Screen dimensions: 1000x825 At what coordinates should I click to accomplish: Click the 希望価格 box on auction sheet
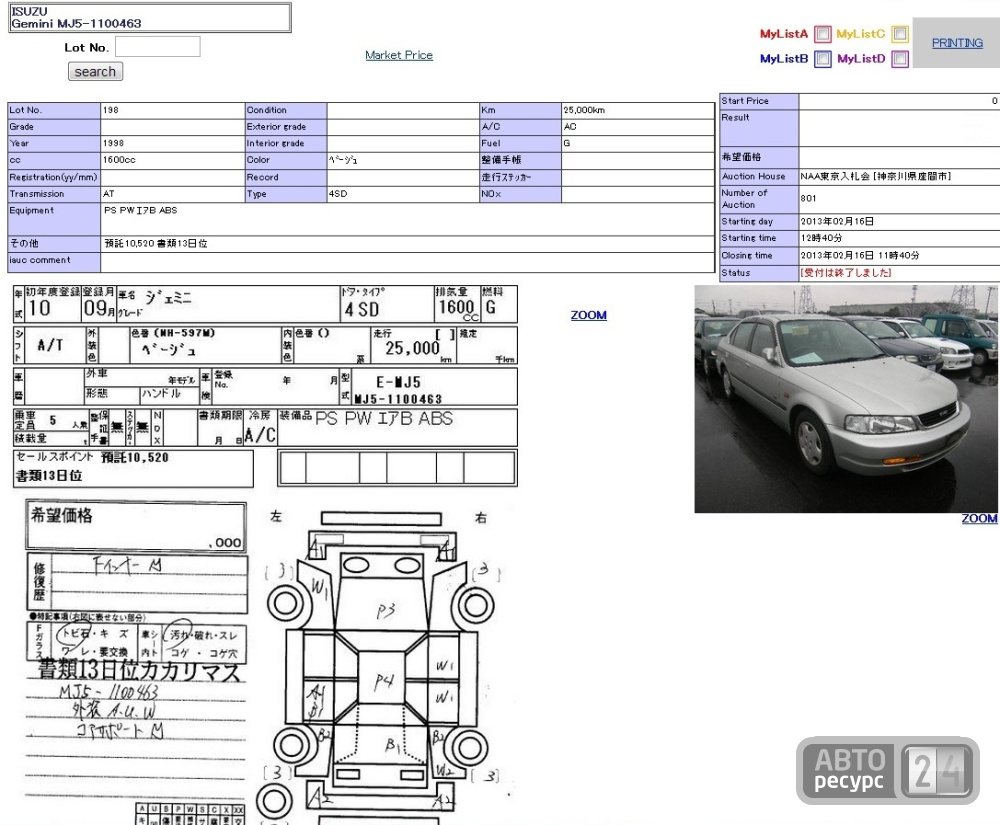(x=136, y=527)
